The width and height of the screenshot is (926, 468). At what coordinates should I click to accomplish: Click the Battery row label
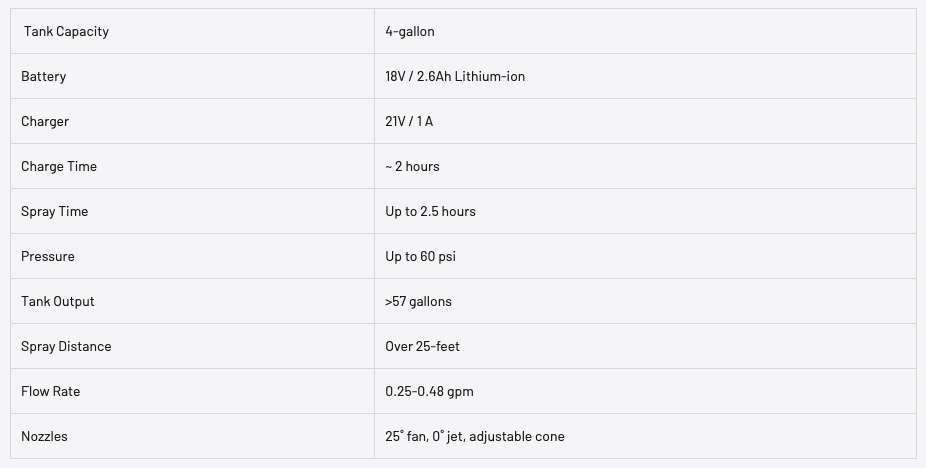(x=44, y=76)
